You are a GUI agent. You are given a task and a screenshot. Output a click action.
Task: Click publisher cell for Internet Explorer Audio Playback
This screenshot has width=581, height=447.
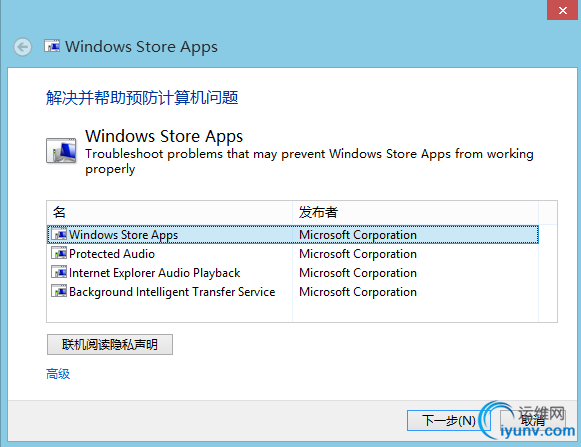(358, 273)
